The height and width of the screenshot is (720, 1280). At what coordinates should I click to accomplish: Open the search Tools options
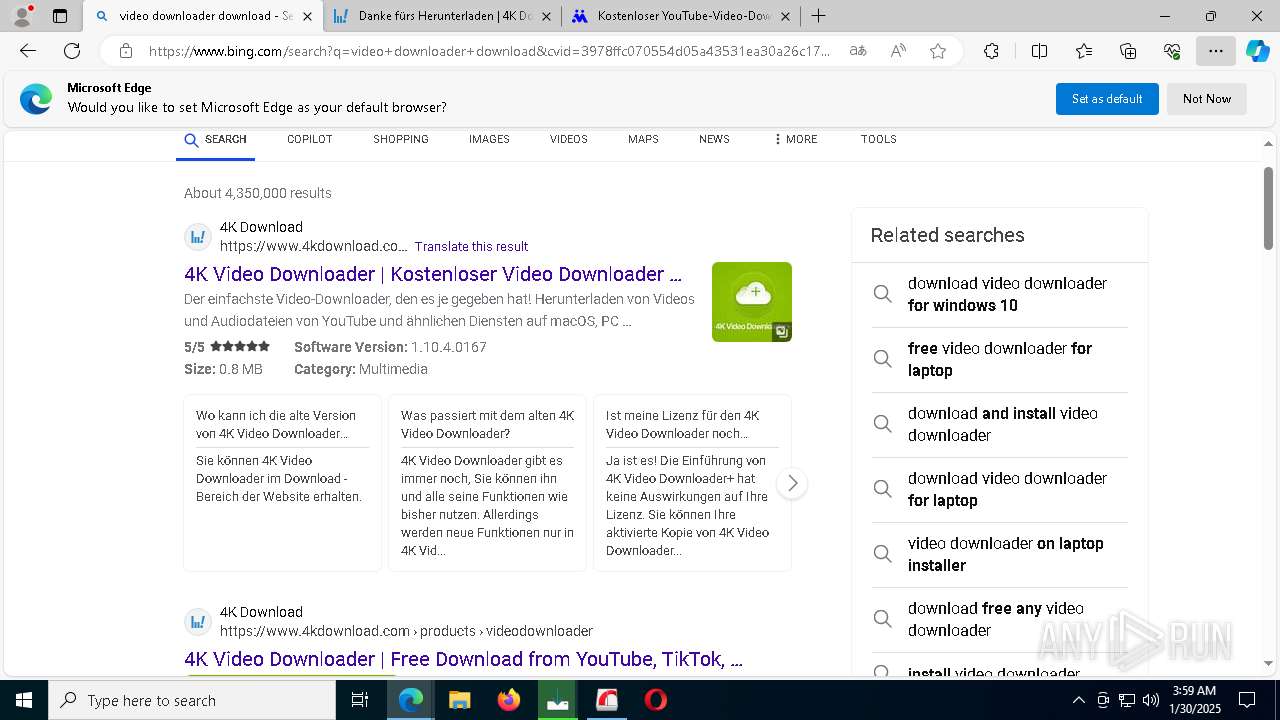[879, 140]
